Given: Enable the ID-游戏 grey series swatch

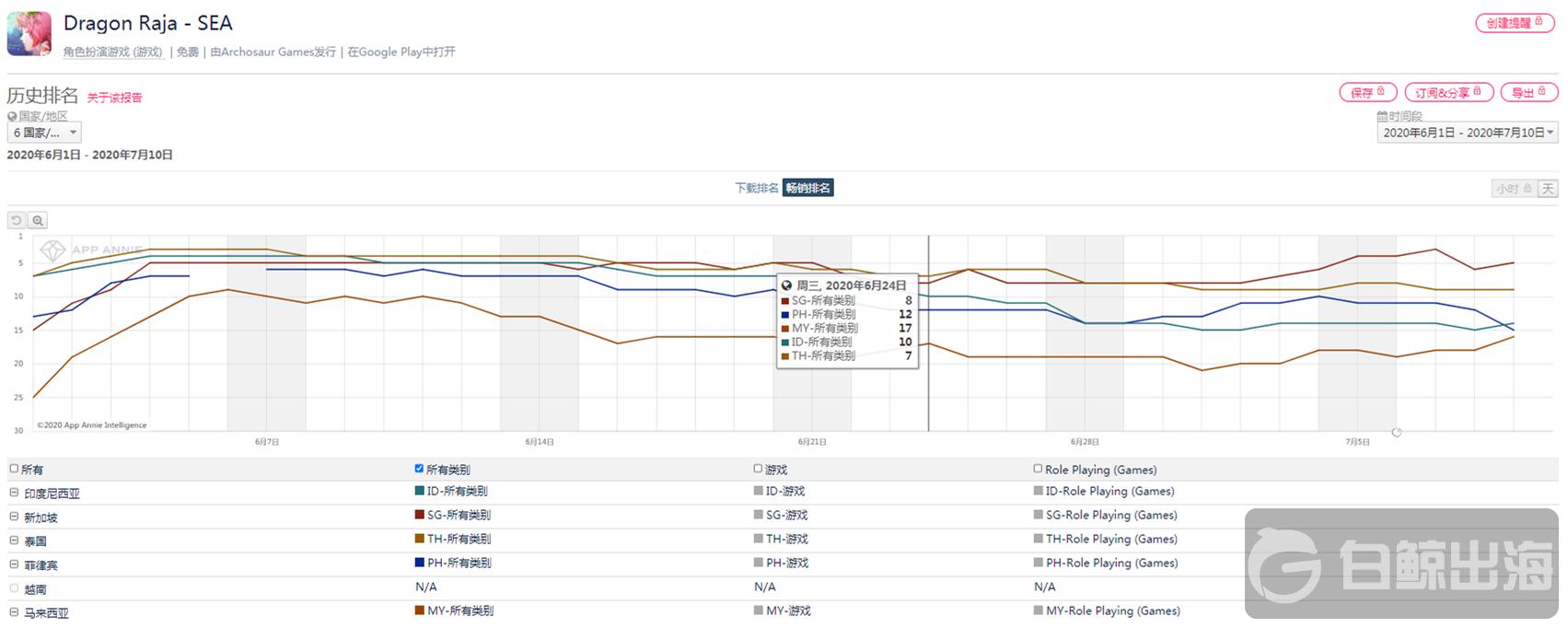Looking at the screenshot, I should pyautogui.click(x=759, y=492).
